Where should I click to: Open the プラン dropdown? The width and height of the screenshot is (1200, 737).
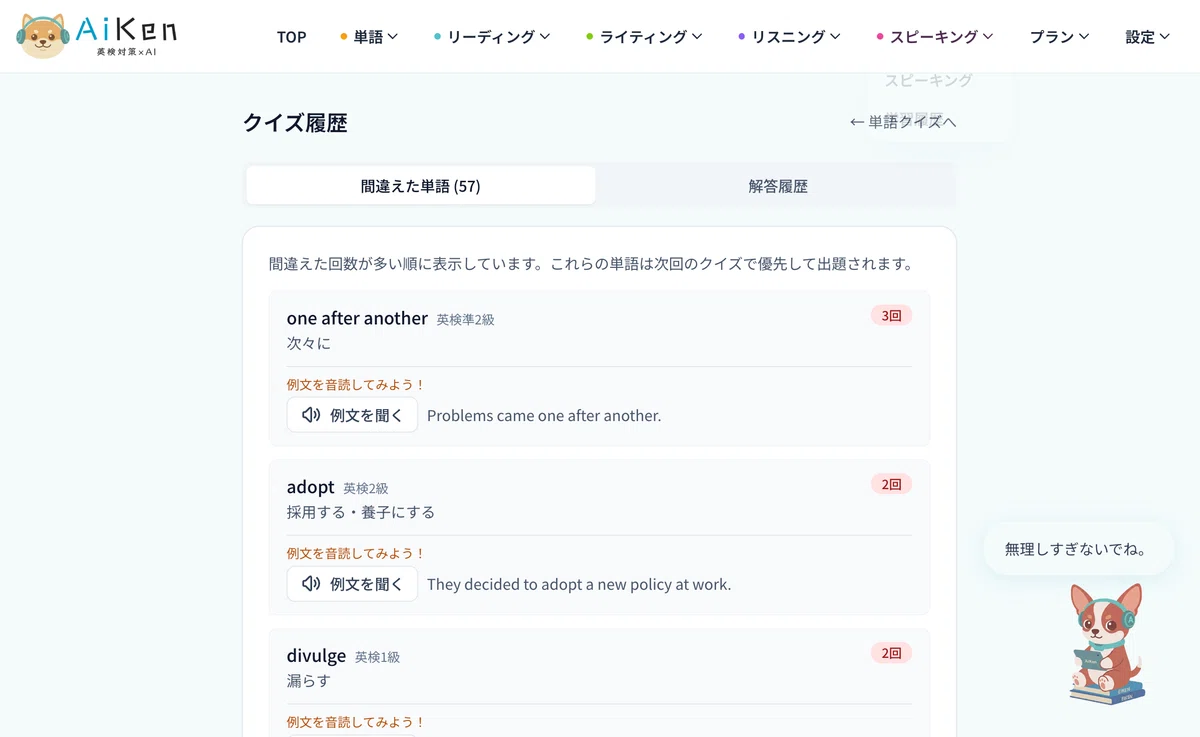(x=1059, y=37)
